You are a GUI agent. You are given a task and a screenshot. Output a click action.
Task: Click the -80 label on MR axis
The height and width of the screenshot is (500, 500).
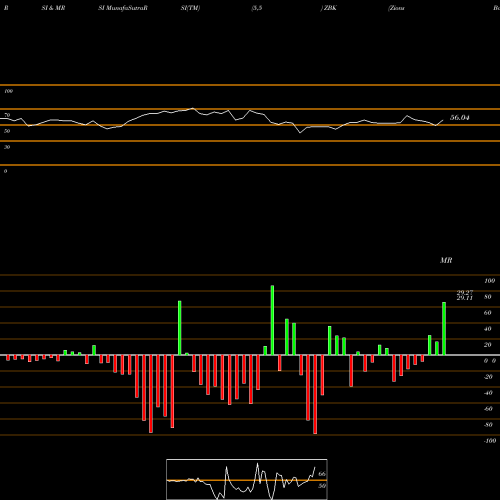pos(488,425)
